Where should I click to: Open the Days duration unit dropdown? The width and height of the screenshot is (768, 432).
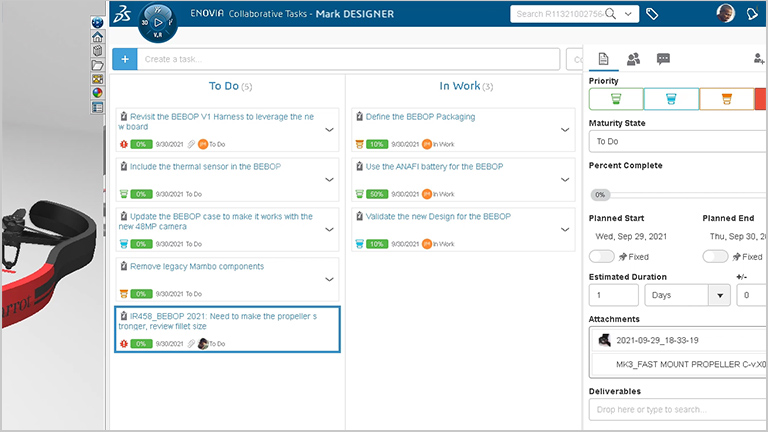(x=688, y=295)
